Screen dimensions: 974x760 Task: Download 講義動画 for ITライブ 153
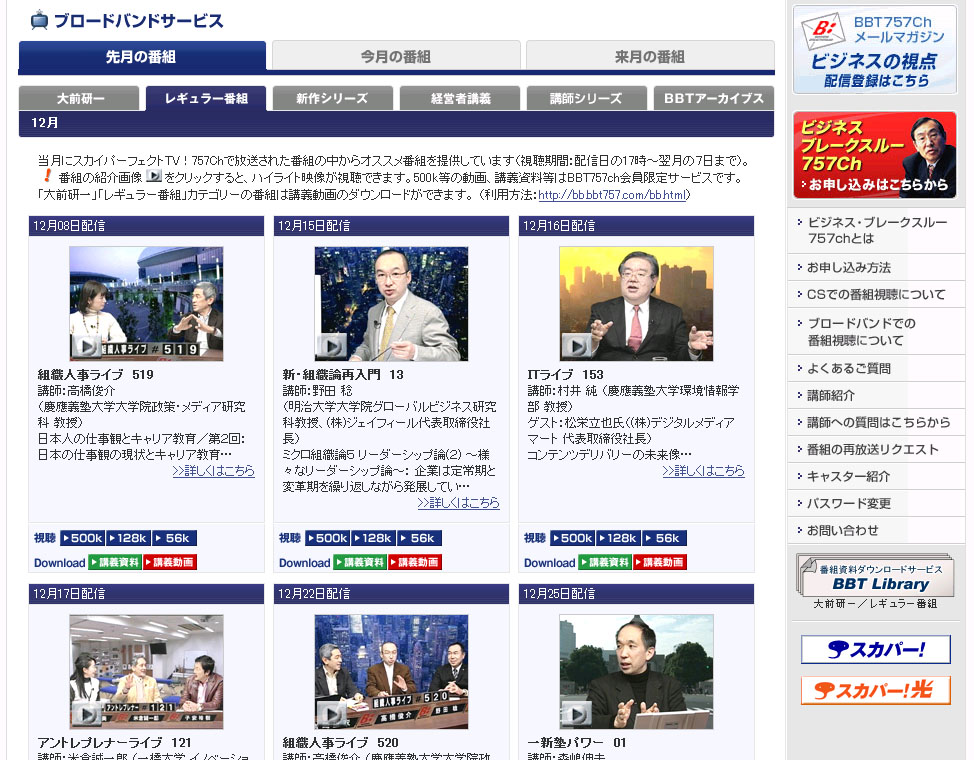[660, 562]
